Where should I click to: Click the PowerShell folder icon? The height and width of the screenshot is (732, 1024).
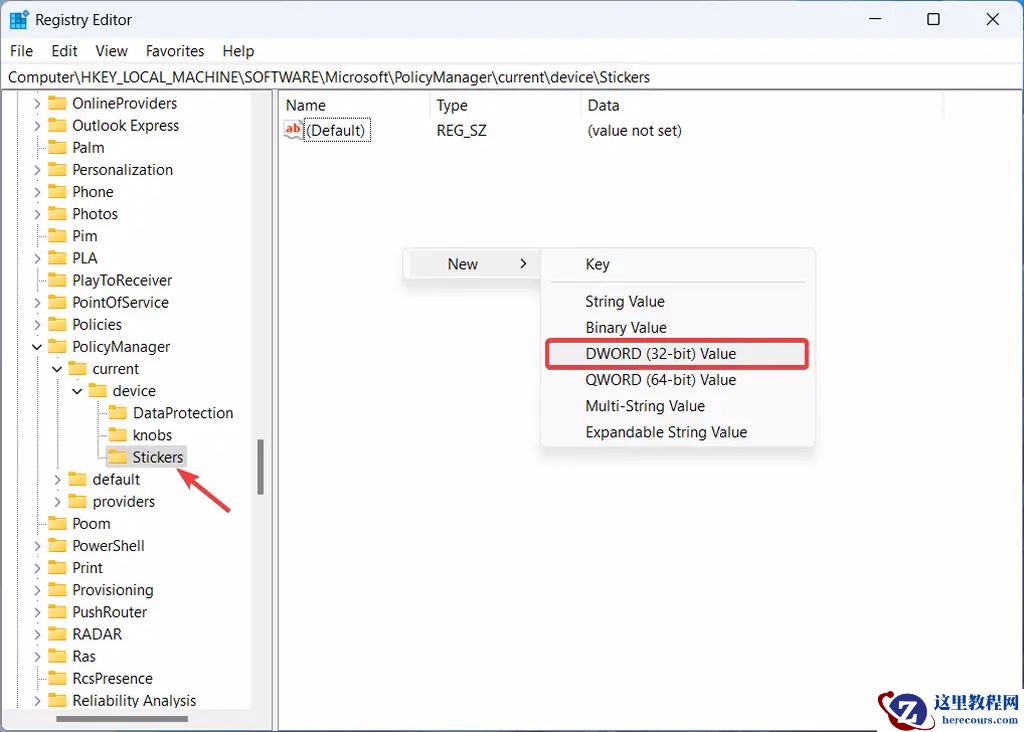point(57,546)
